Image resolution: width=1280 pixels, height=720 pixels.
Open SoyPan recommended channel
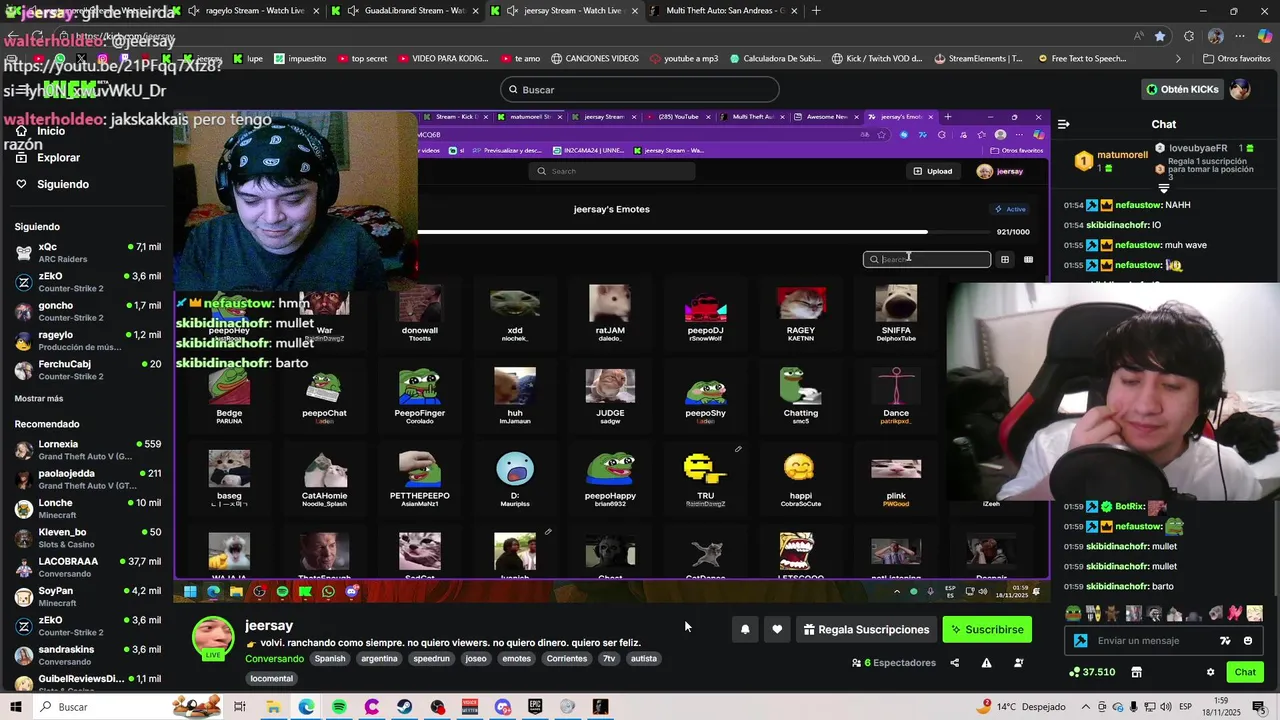[x=87, y=596]
